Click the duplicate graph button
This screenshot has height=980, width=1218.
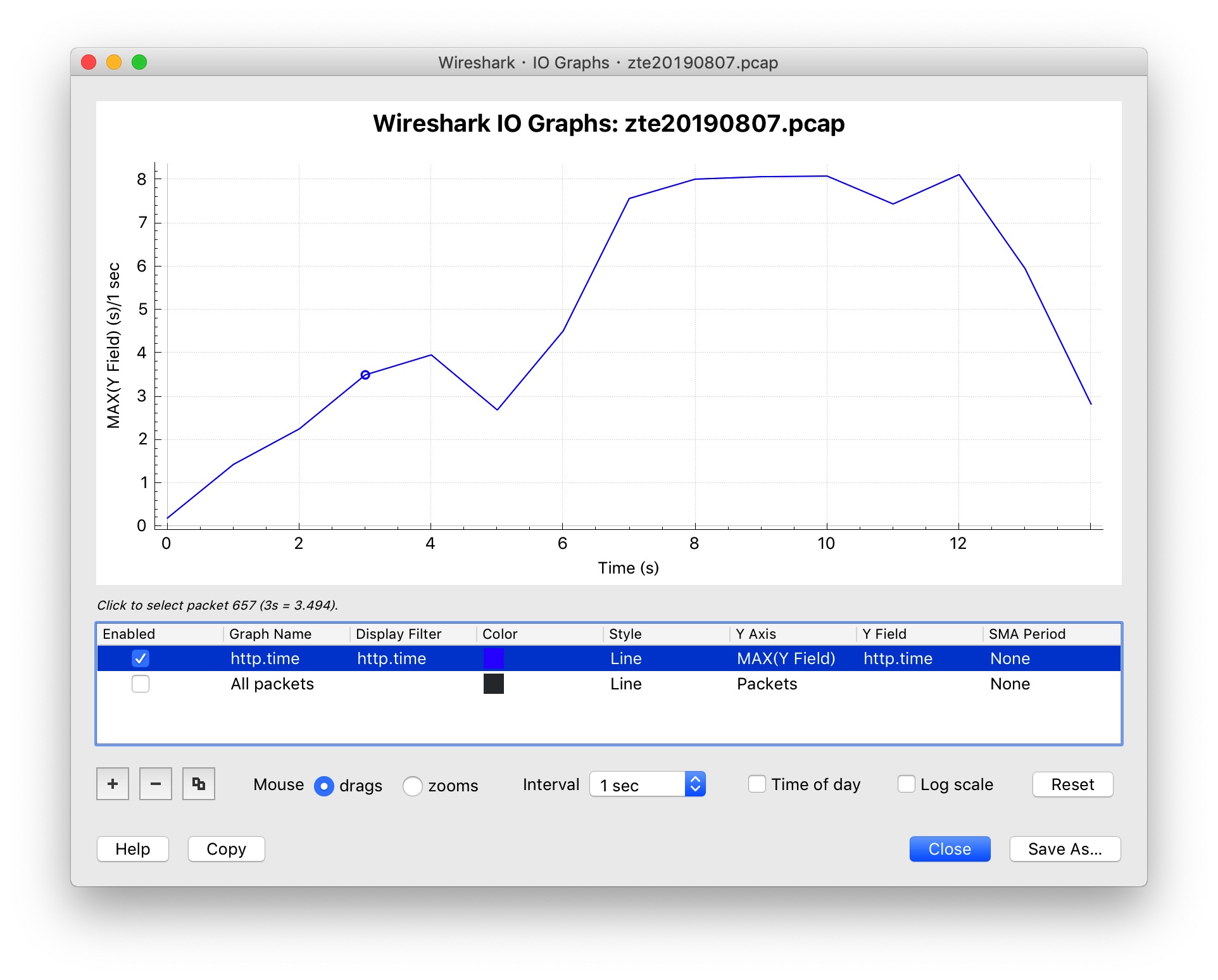point(199,784)
